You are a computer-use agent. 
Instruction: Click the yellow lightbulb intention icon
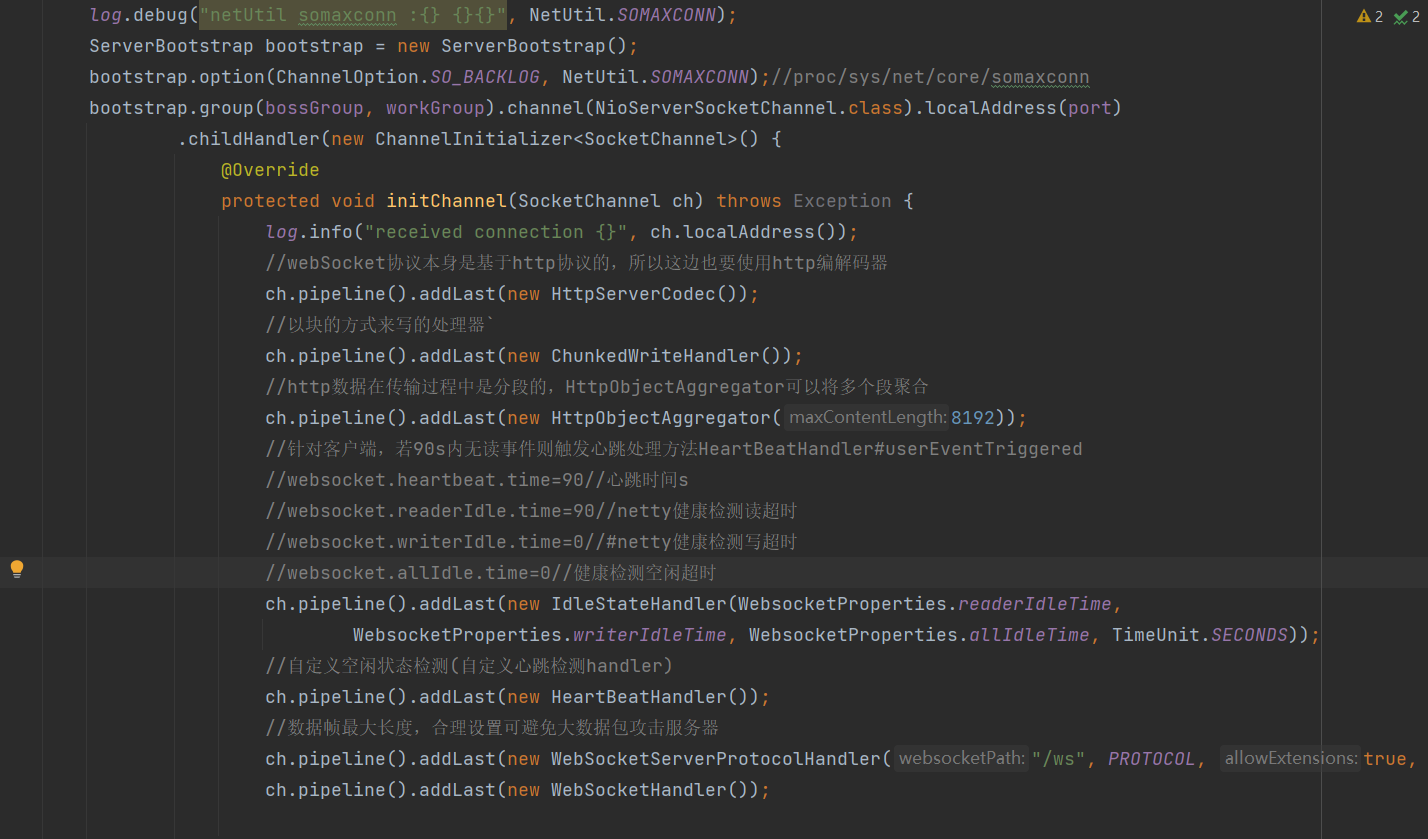click(x=17, y=569)
